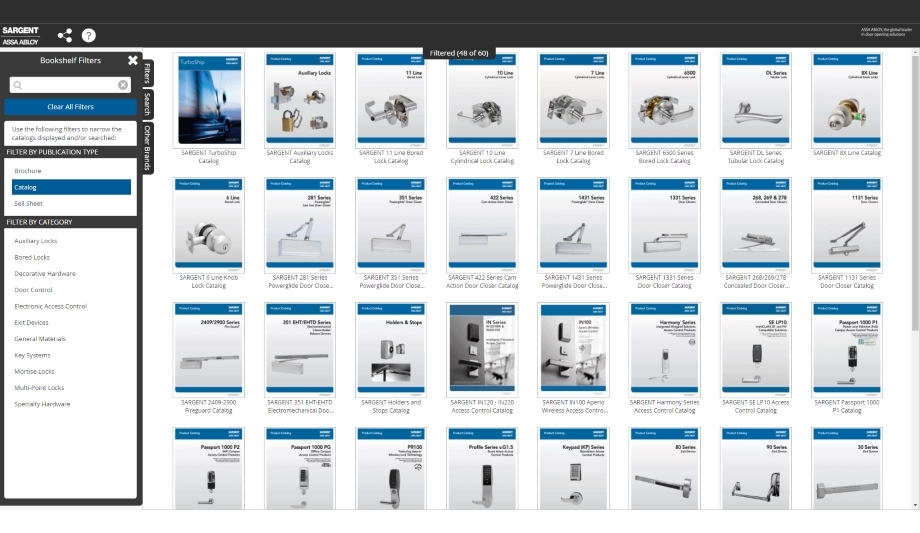Filter by Multi-Point Locks category
The width and height of the screenshot is (920, 533).
(x=39, y=388)
